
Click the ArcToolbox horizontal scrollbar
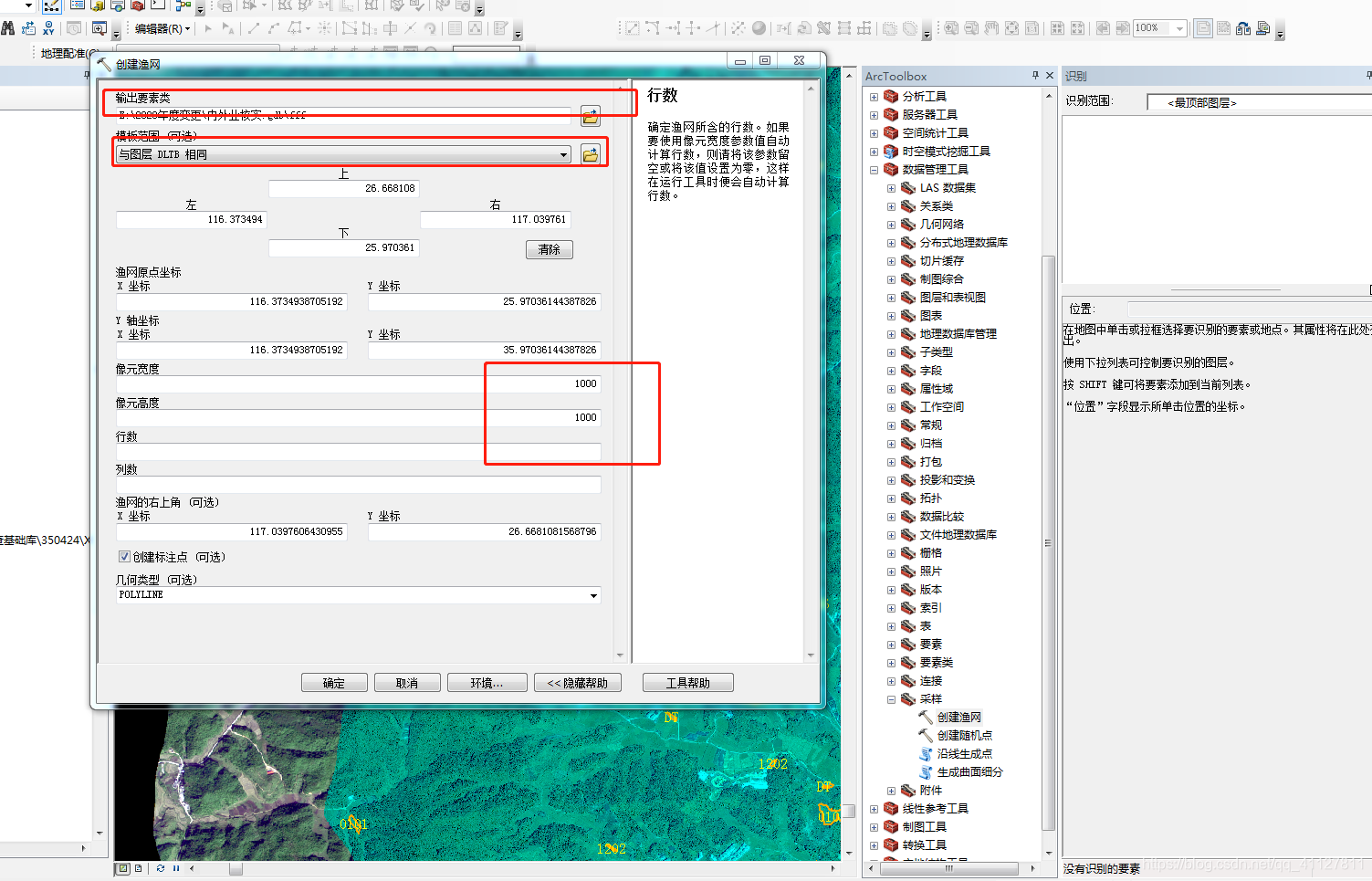(949, 868)
